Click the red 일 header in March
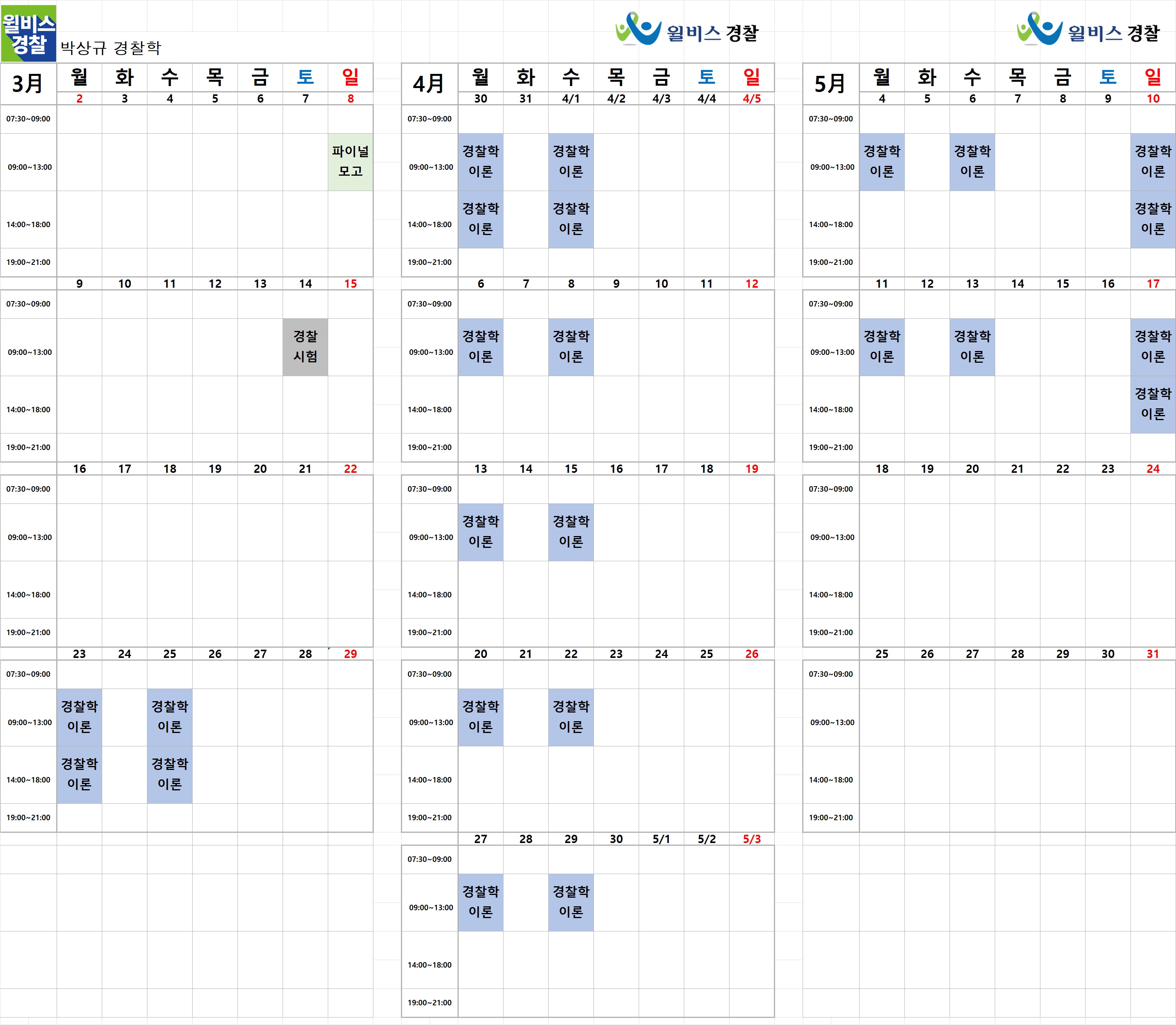 pos(350,77)
